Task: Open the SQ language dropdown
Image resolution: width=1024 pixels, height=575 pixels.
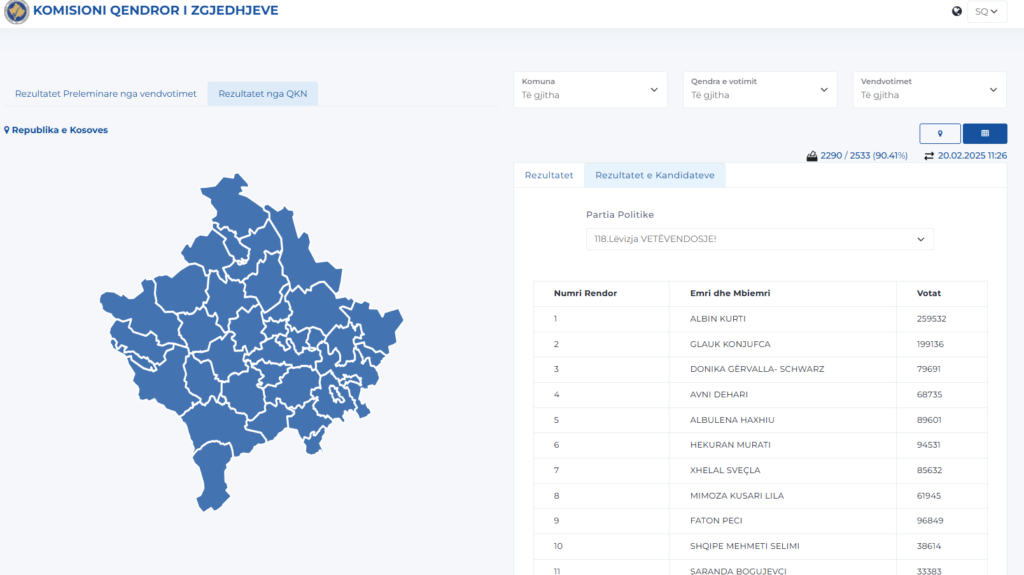Action: pos(986,12)
